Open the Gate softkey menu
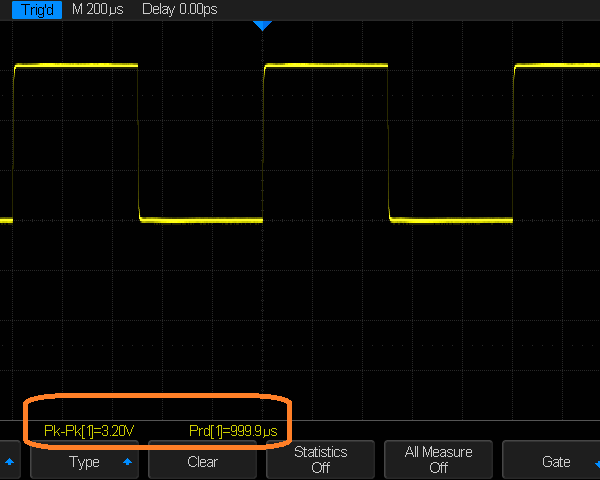This screenshot has width=600, height=480. tap(555, 462)
